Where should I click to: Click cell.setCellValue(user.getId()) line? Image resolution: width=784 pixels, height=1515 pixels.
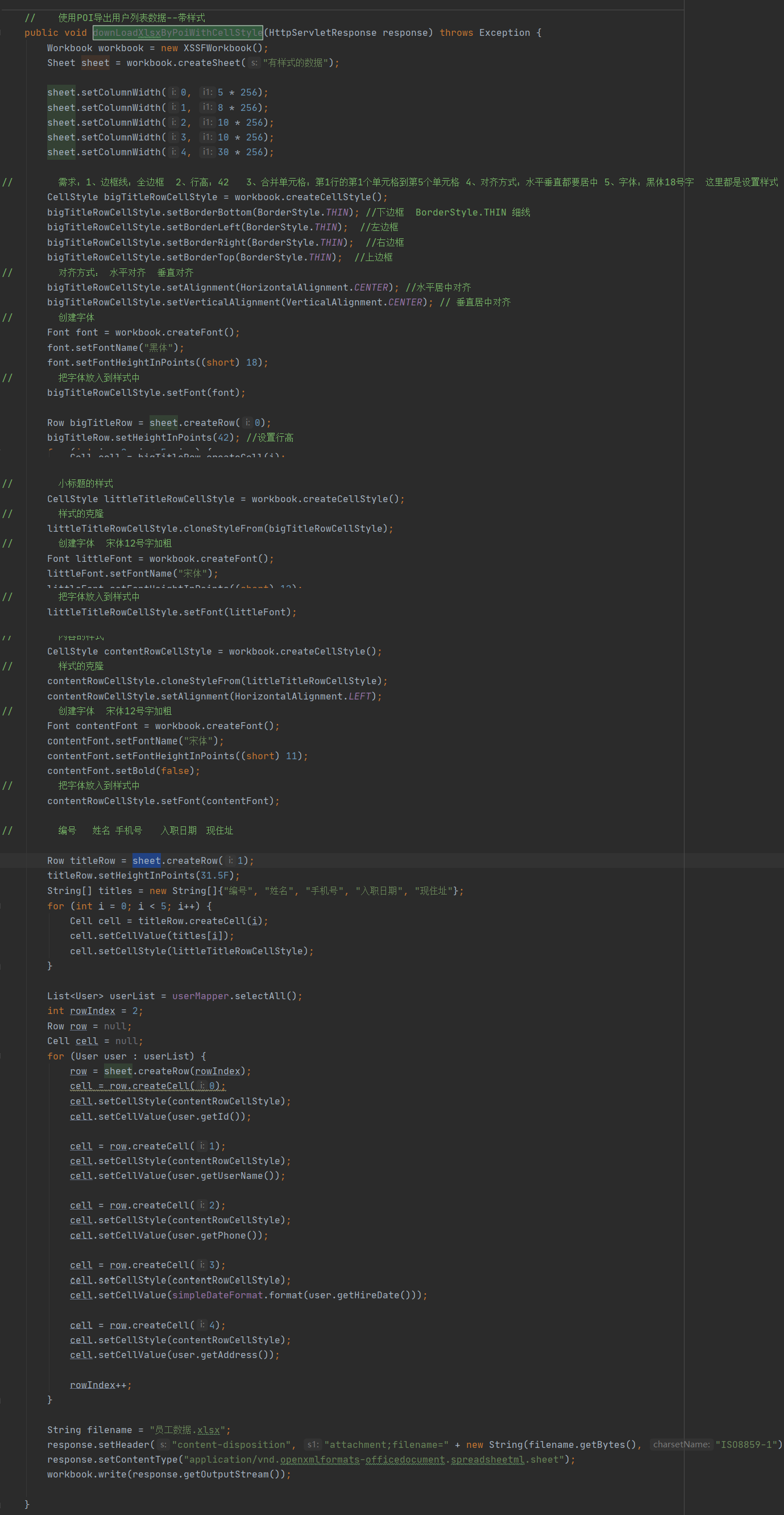tap(160, 1116)
